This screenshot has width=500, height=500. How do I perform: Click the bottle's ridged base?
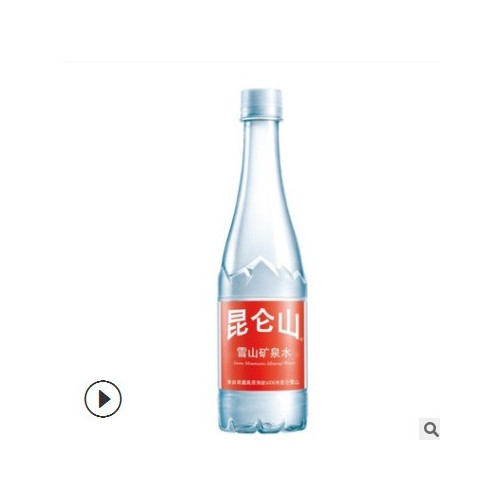tap(262, 424)
